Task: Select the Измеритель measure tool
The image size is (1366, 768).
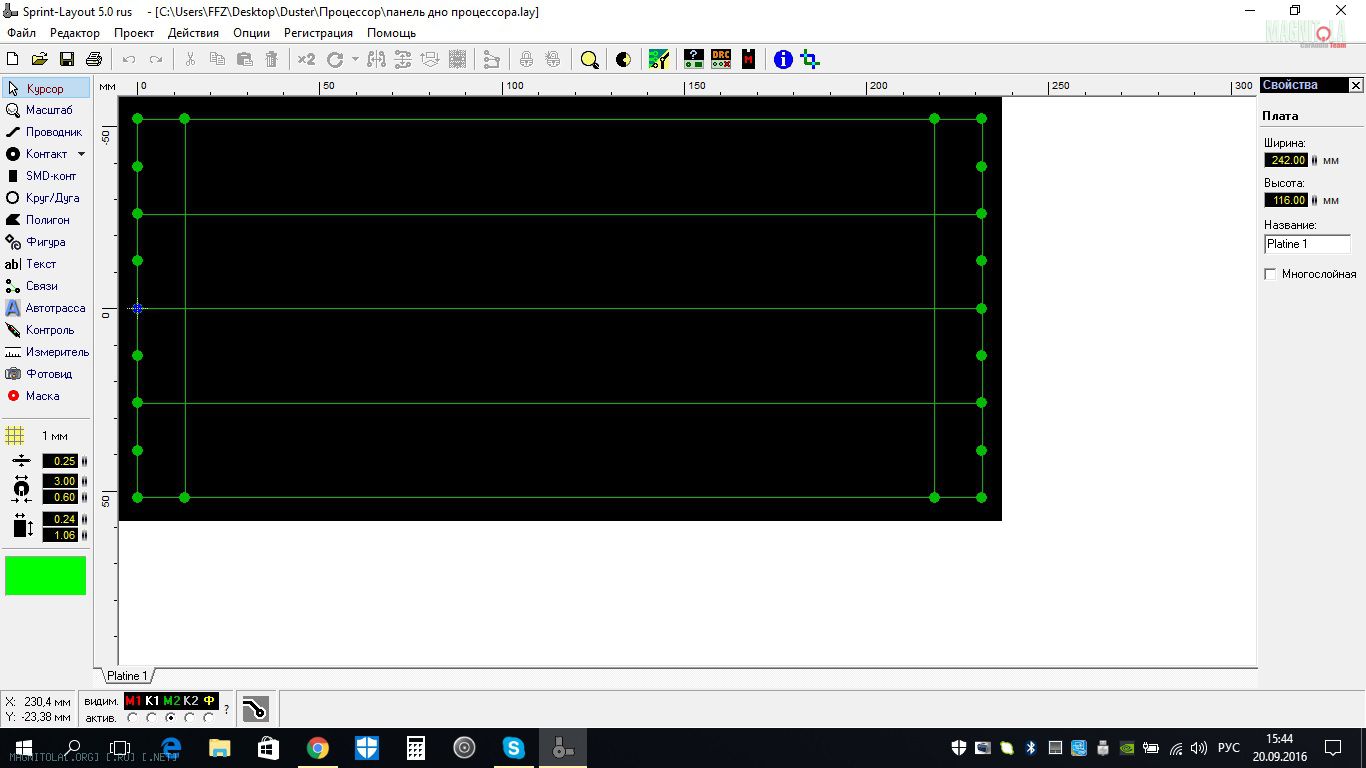Action: click(46, 352)
